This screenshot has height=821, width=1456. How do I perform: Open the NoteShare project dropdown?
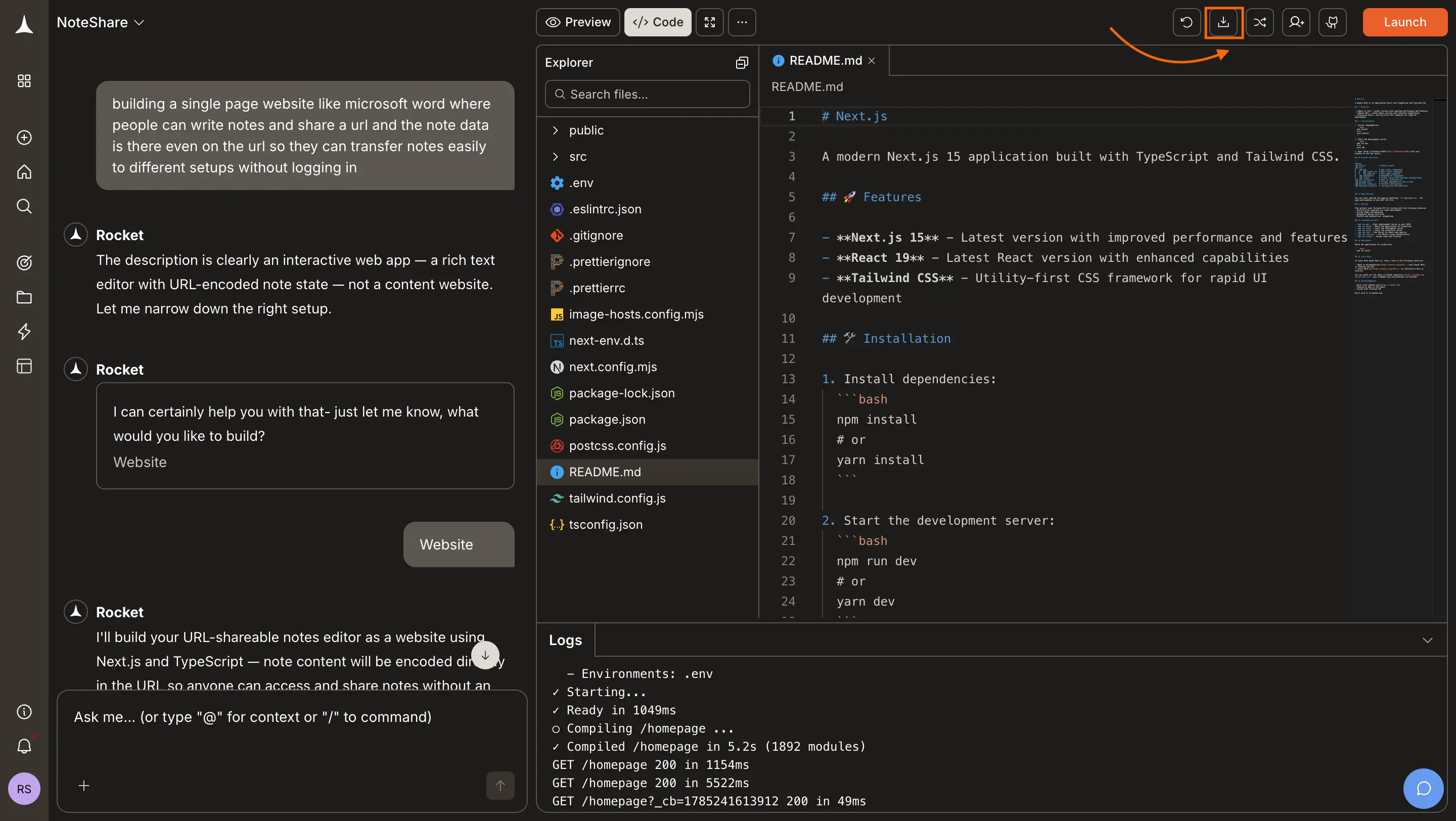pos(101,22)
